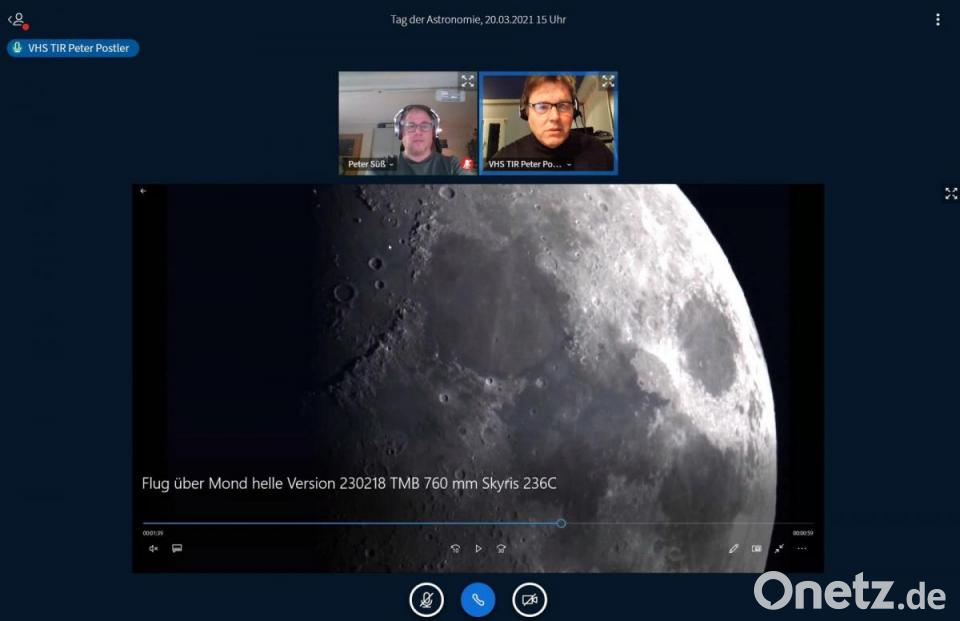The width and height of the screenshot is (960, 621).
Task: Click the remaining time 00:00:59 label
Action: click(x=803, y=533)
